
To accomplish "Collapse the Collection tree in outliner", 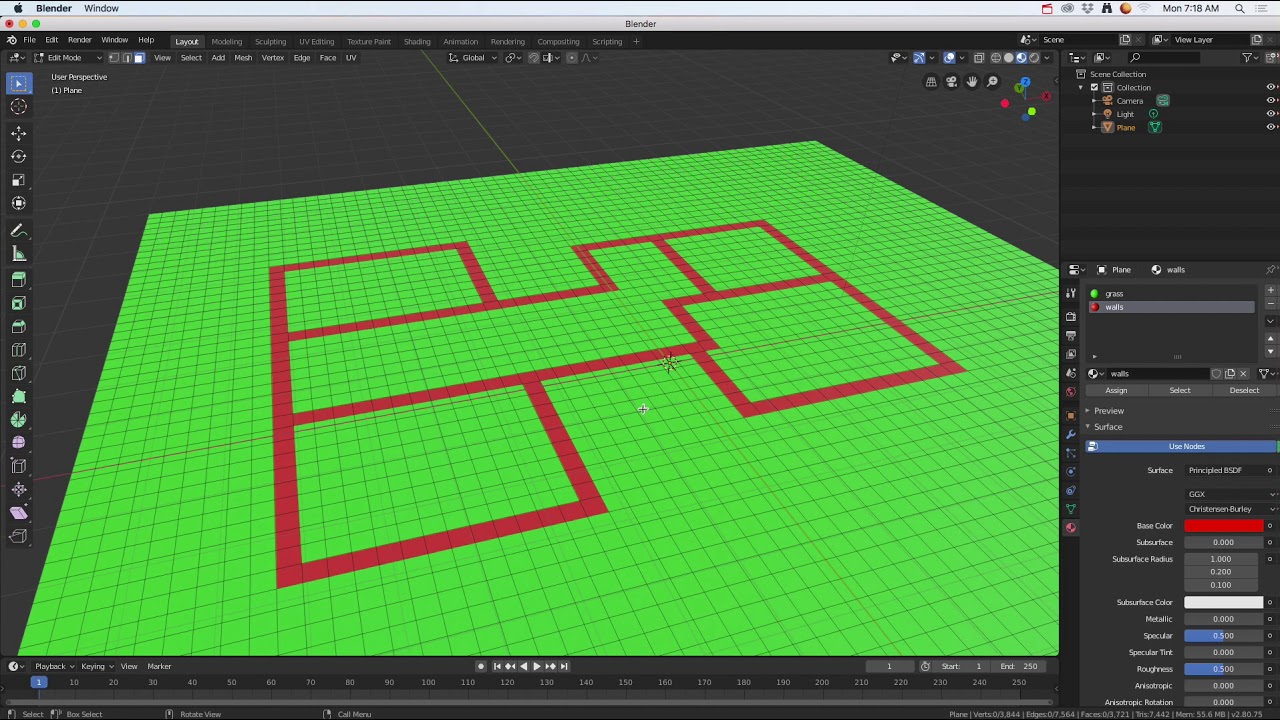I will click(1081, 87).
